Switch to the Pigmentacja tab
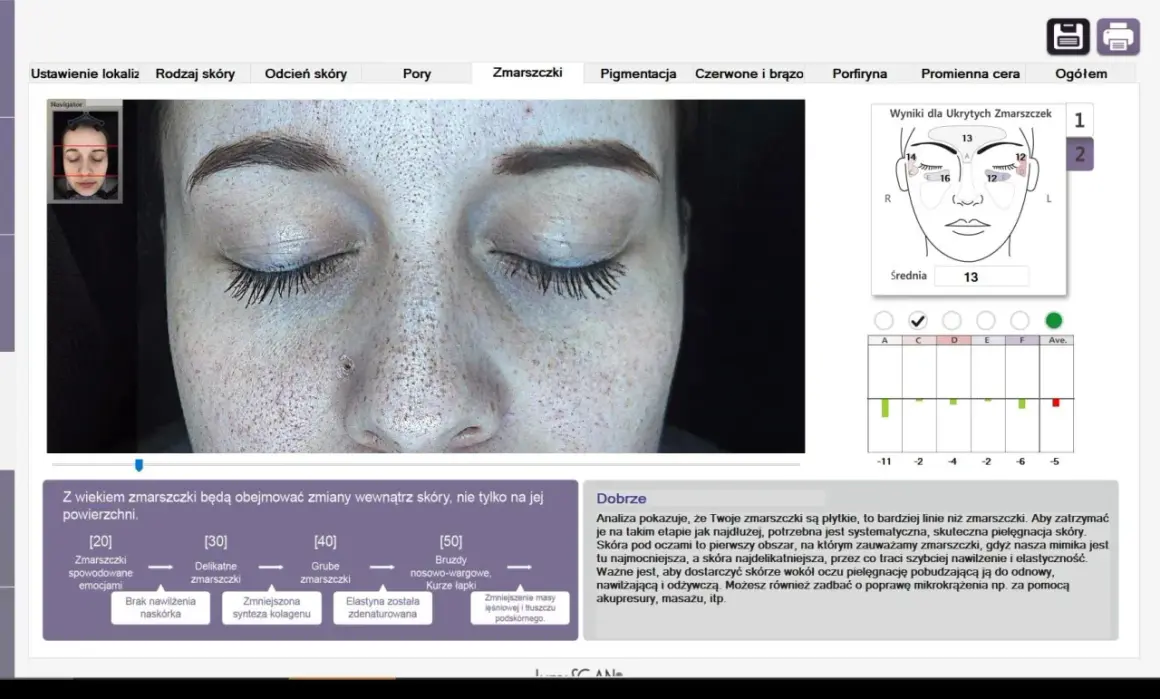The width and height of the screenshot is (1160, 699). tap(638, 73)
